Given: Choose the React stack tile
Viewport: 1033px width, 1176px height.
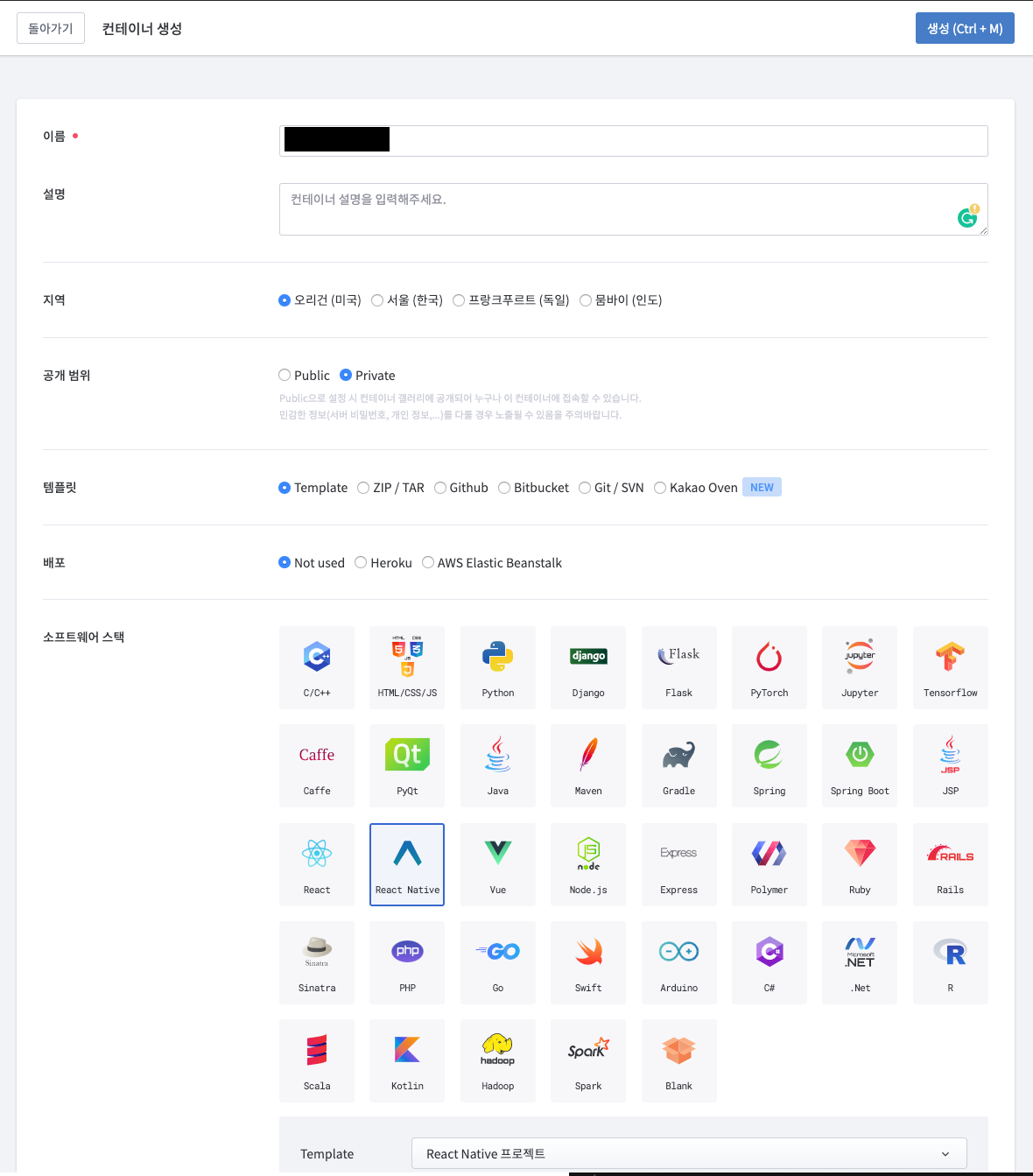Looking at the screenshot, I should pos(317,864).
